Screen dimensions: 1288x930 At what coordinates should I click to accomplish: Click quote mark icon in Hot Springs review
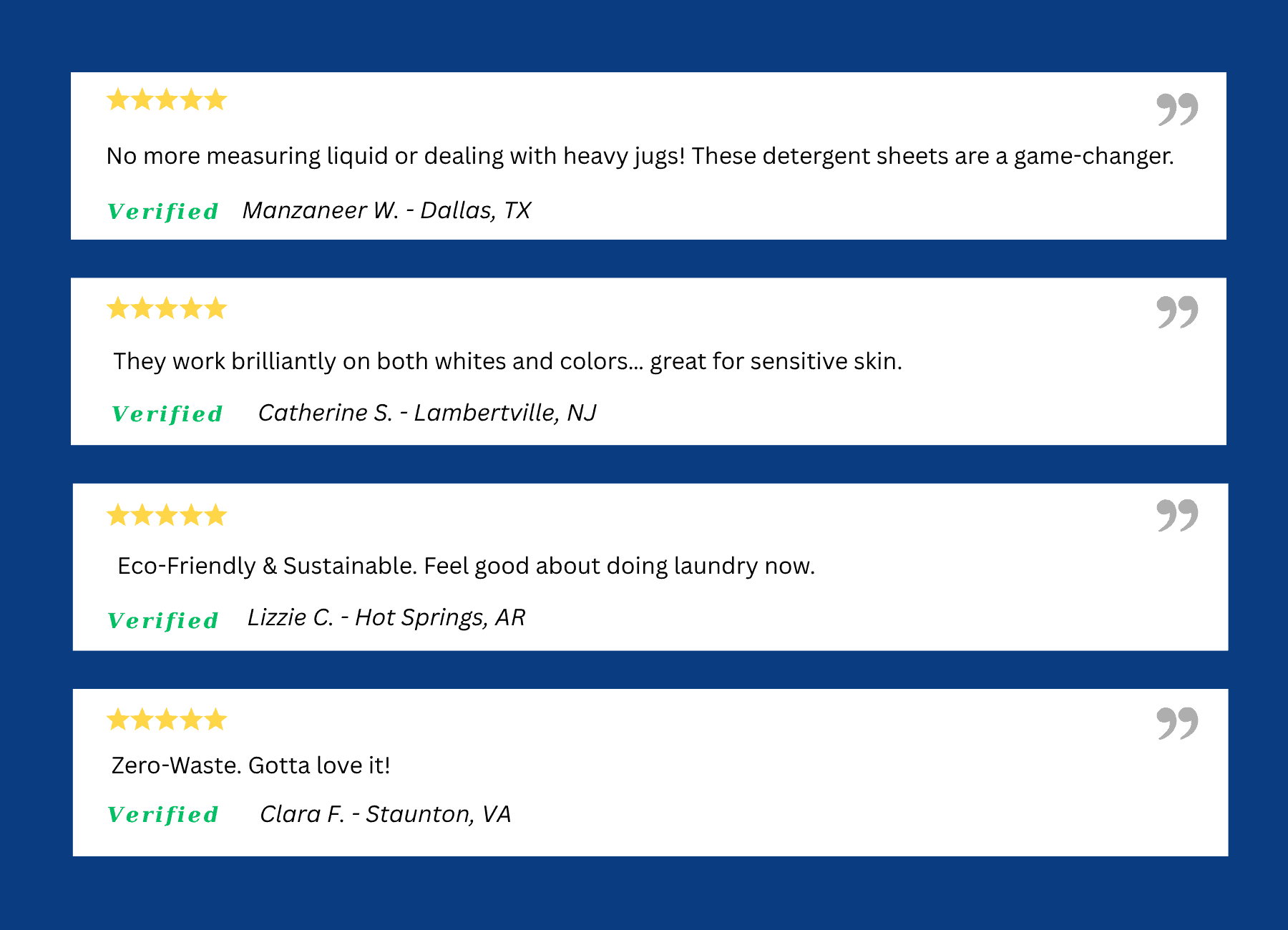coord(1177,516)
